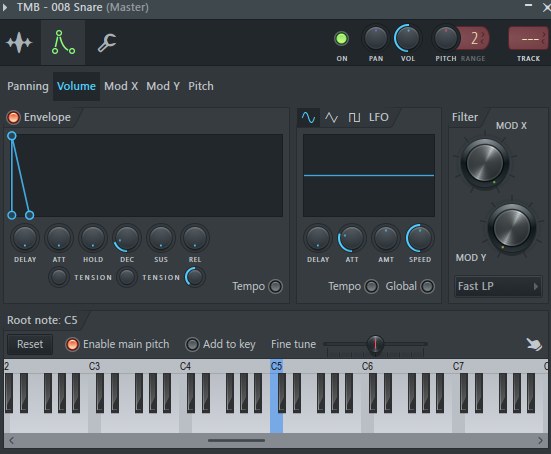This screenshot has height=454, width=551.
Task: Switch to the Mod X tab
Action: click(x=121, y=86)
